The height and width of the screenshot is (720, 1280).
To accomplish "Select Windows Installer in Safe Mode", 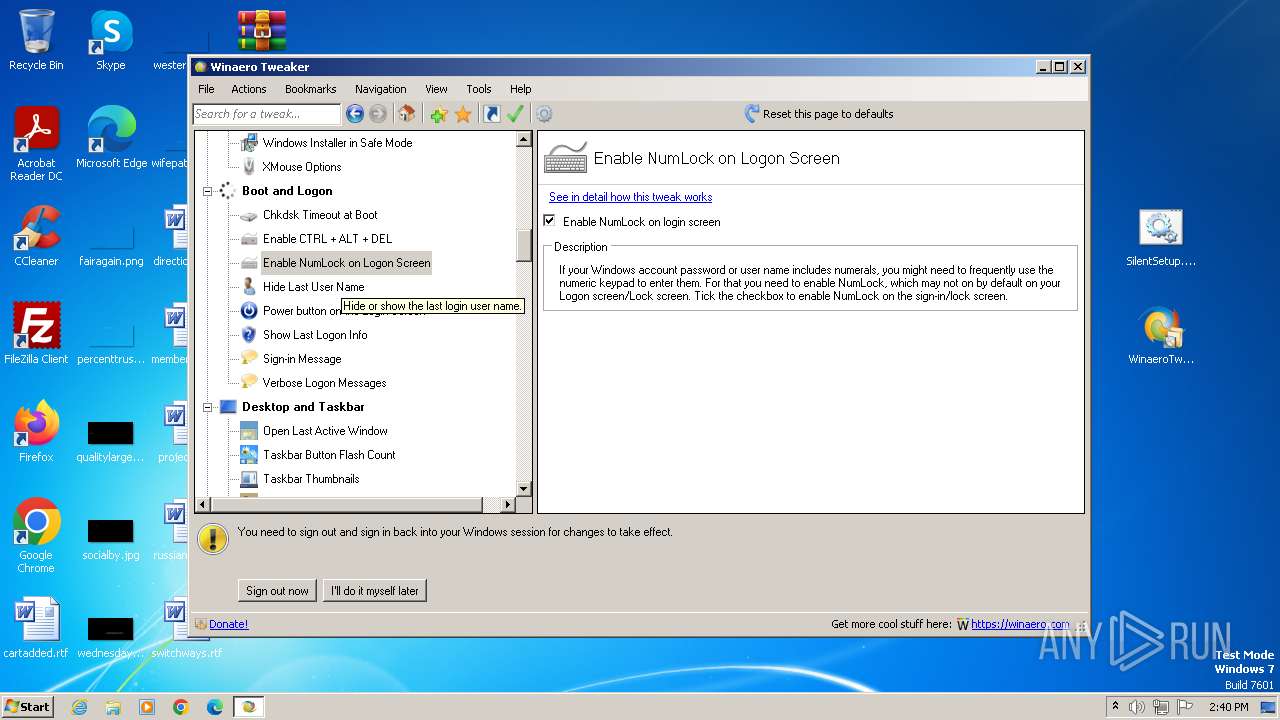I will (x=337, y=143).
